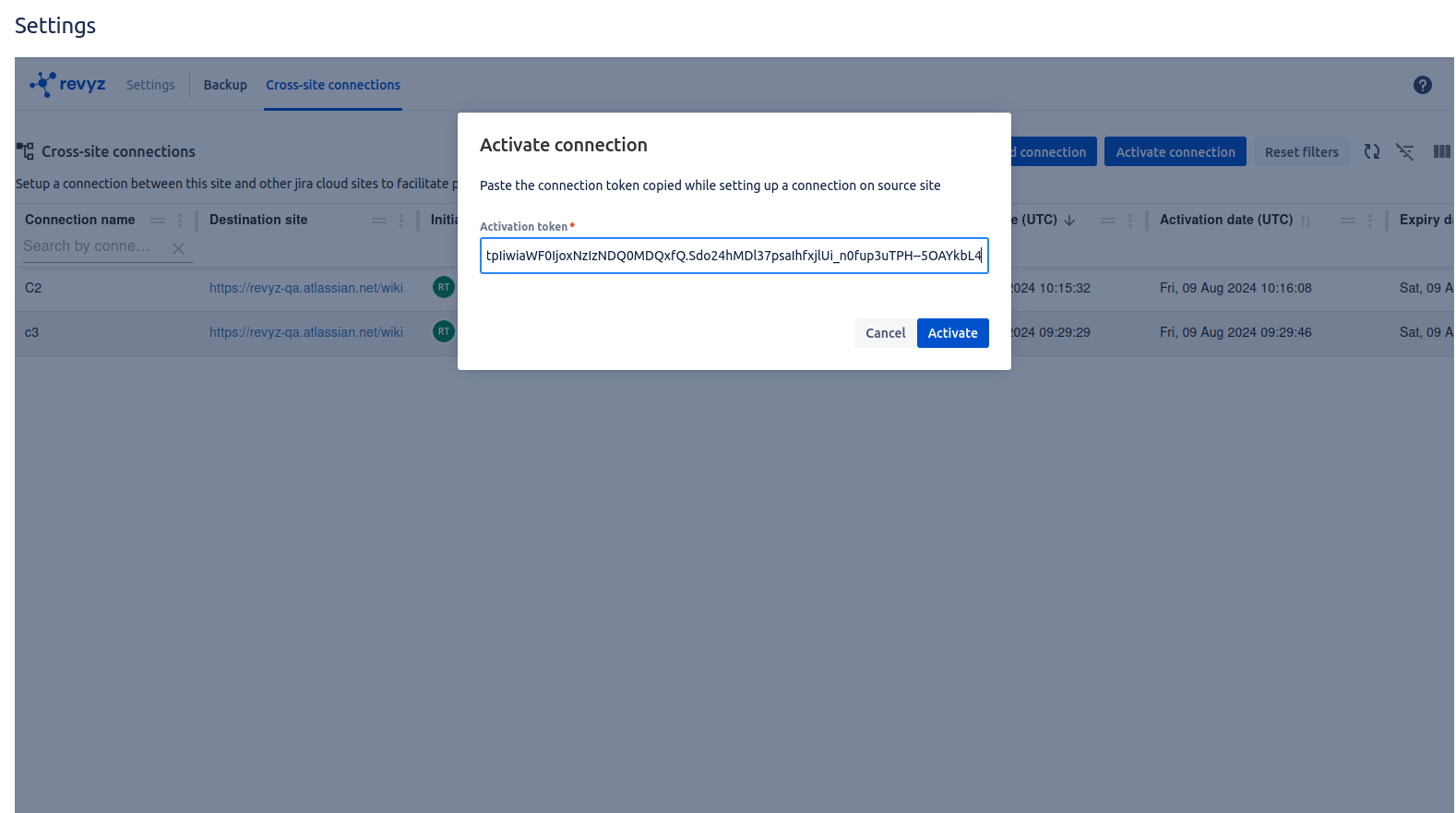
Task: Click the refresh table icon
Action: coord(1372,151)
